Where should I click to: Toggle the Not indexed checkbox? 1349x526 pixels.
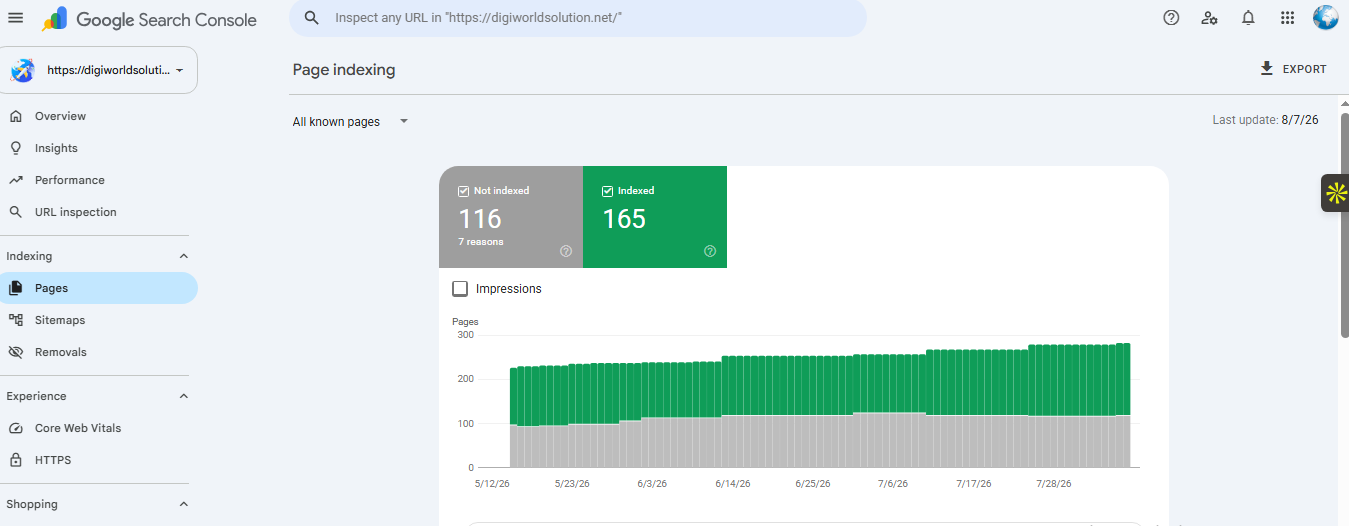click(464, 191)
